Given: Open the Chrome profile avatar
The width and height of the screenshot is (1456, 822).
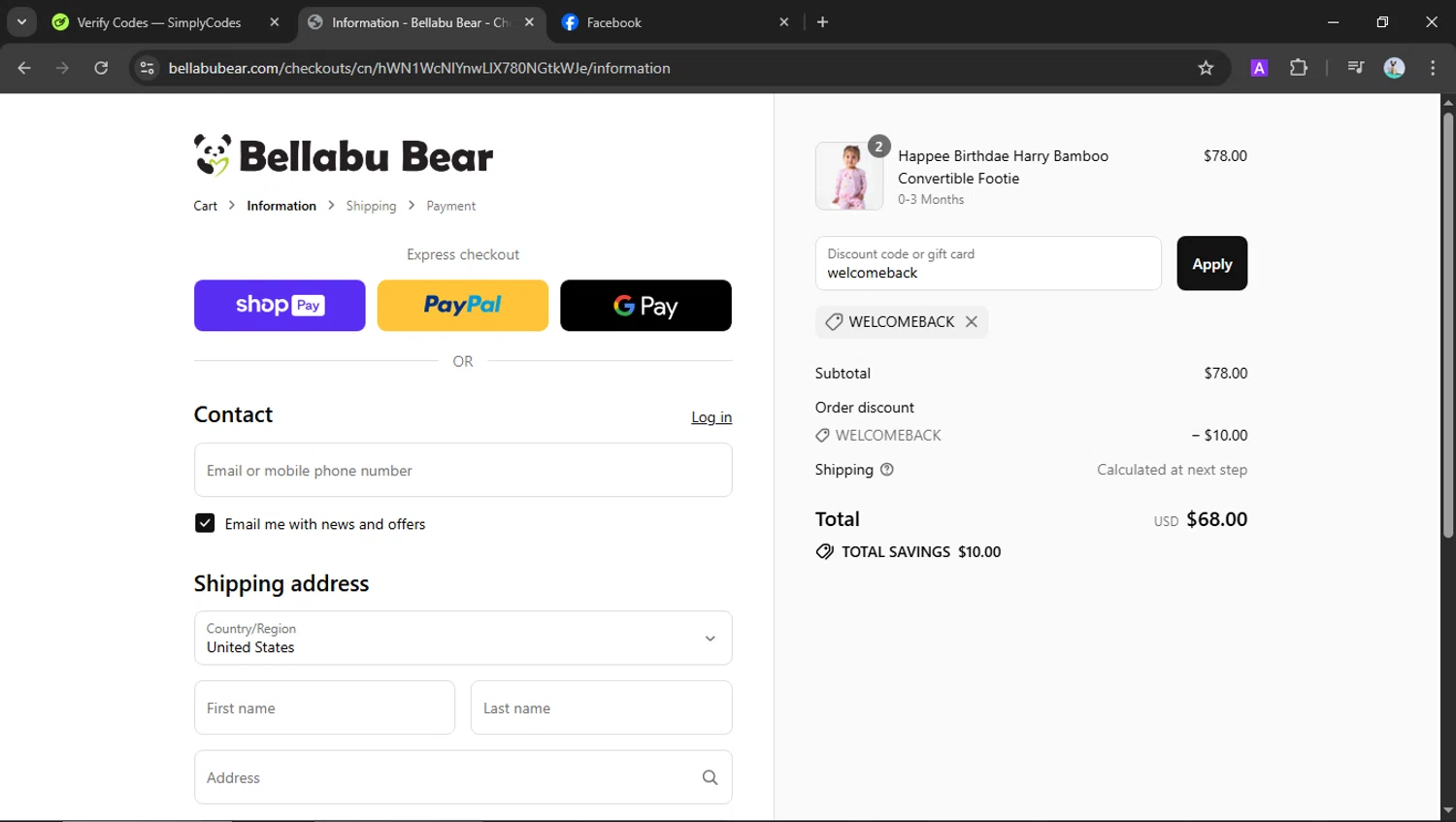Looking at the screenshot, I should 1394,68.
